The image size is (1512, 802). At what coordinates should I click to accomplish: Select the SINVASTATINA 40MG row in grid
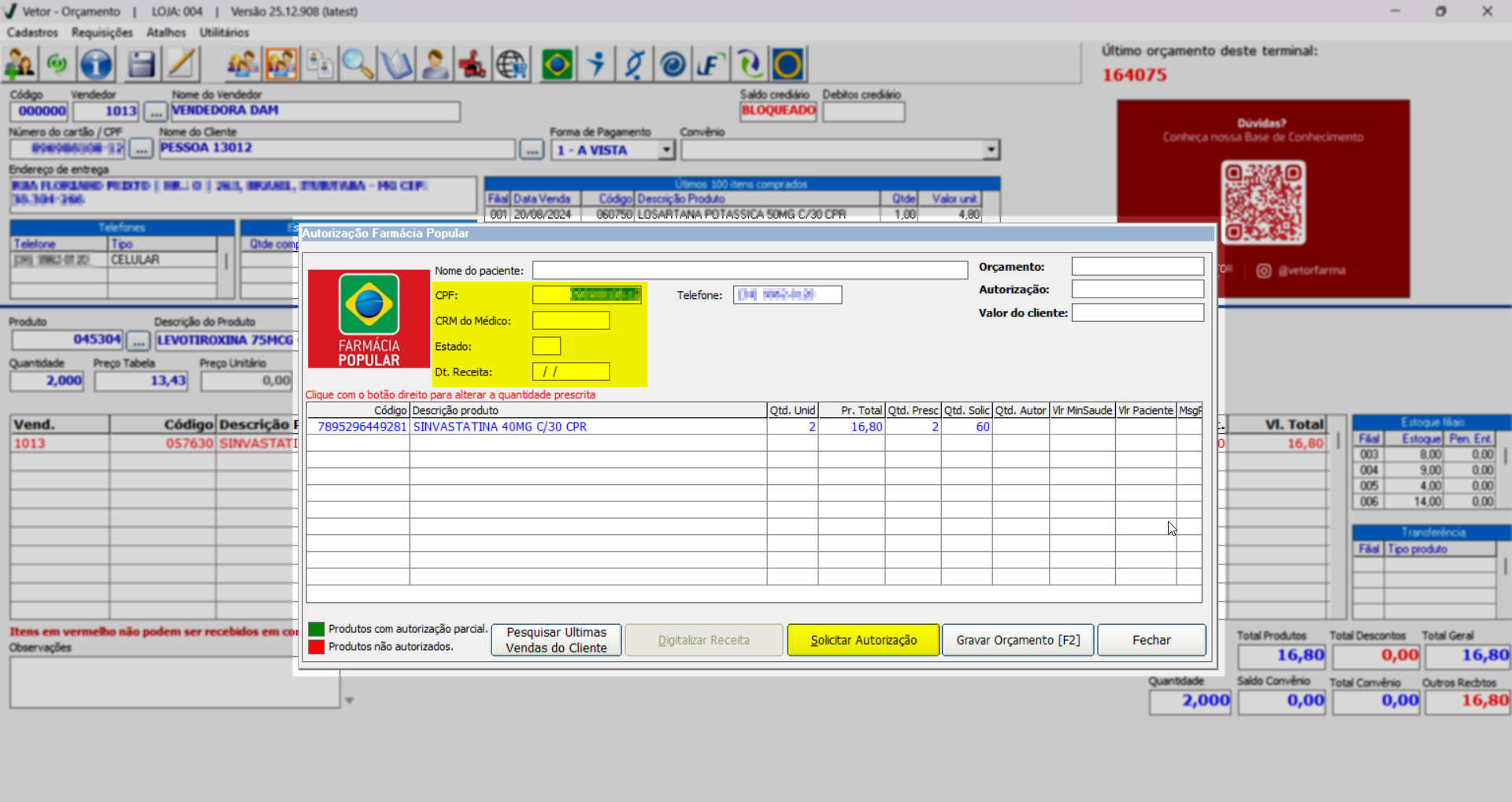coord(499,427)
